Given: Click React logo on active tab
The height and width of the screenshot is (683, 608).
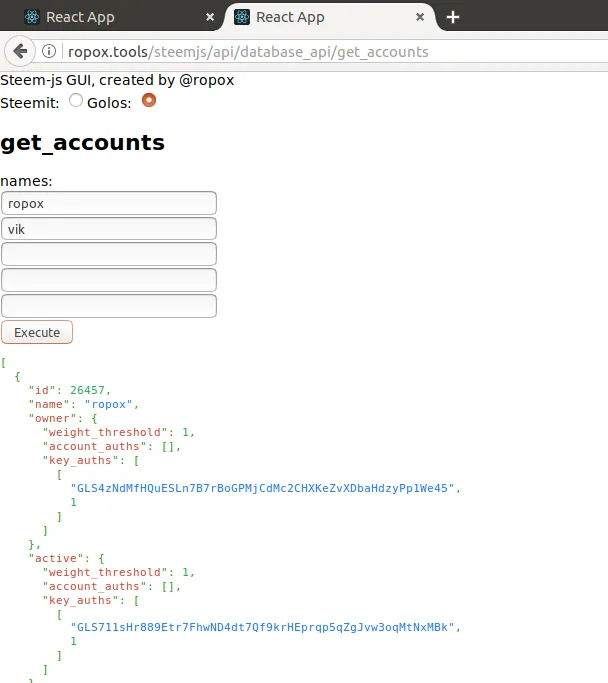Looking at the screenshot, I should point(242,17).
